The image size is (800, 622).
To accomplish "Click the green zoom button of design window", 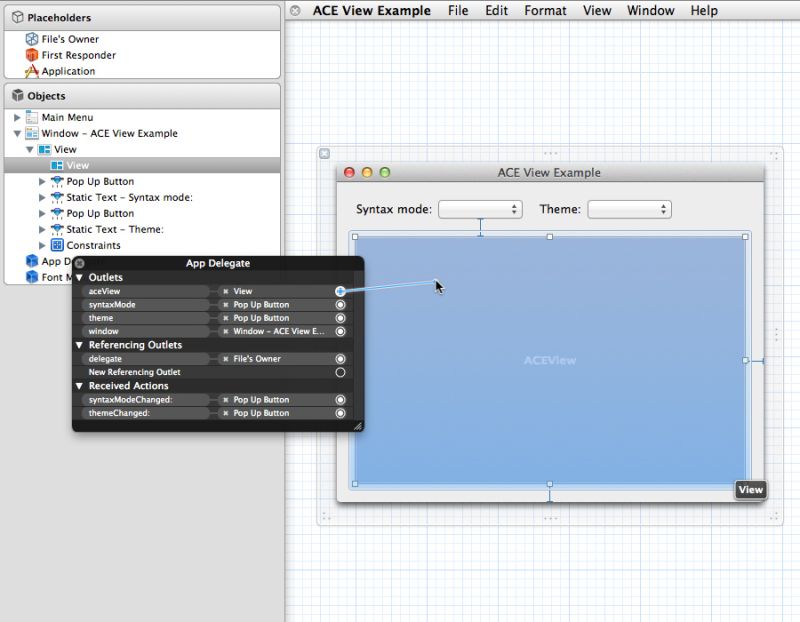I will (385, 172).
